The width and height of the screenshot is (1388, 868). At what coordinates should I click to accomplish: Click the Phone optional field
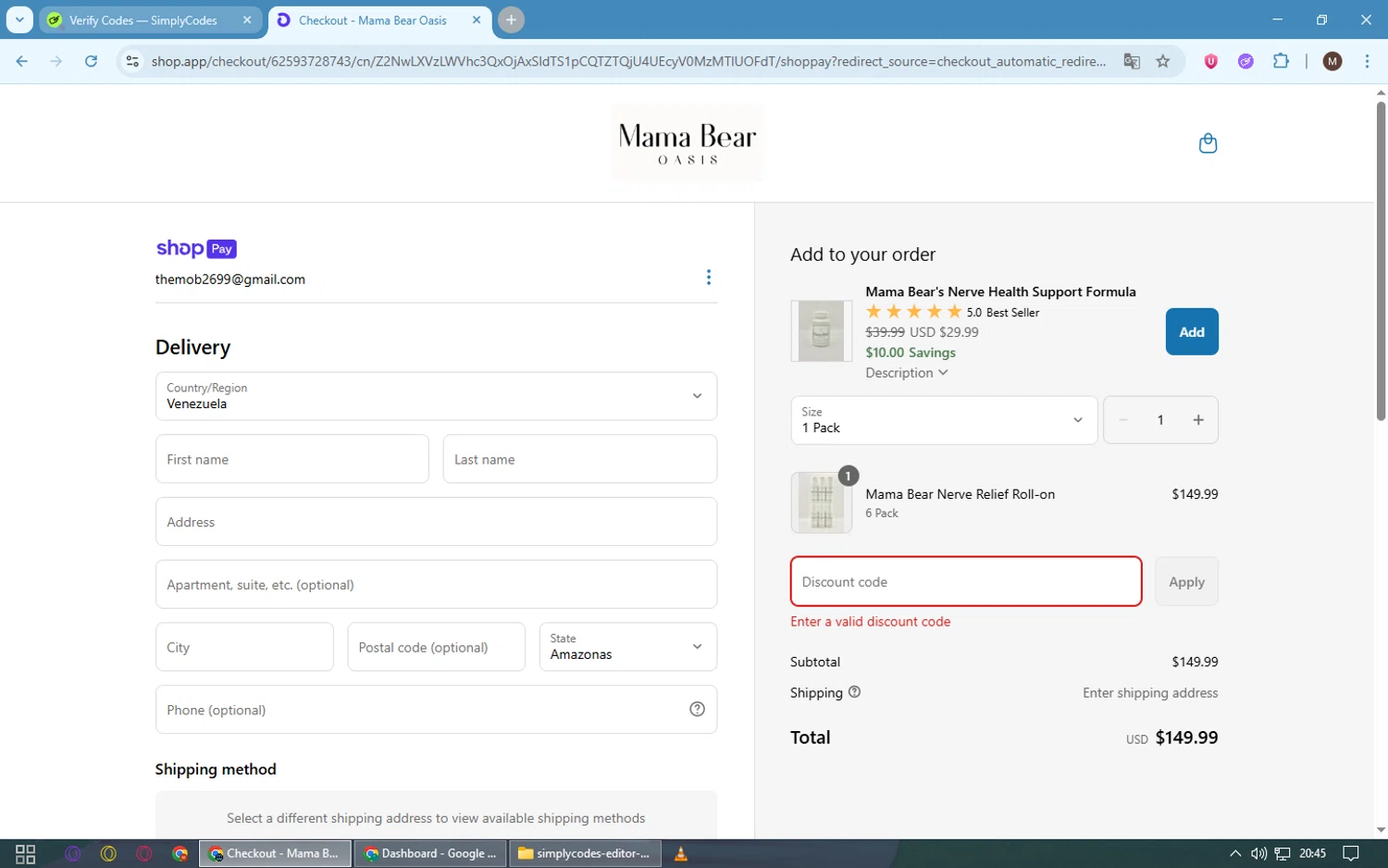pos(436,710)
